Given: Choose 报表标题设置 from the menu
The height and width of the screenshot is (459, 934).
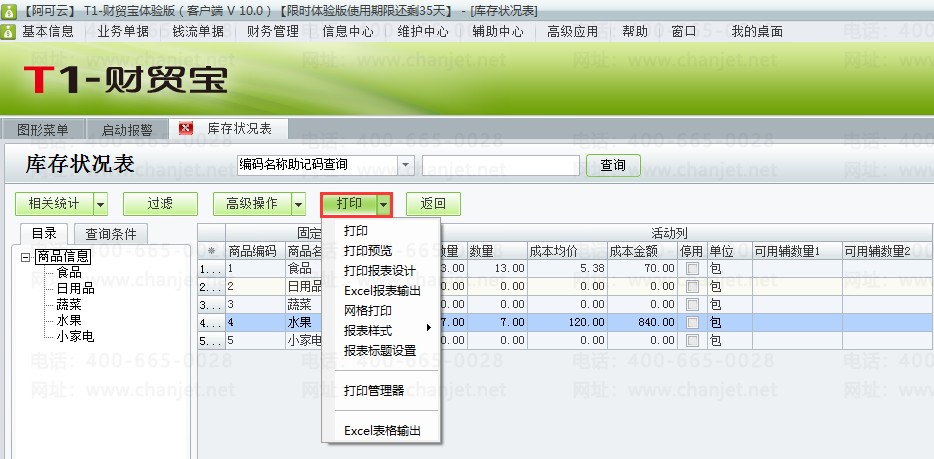Looking at the screenshot, I should (380, 350).
